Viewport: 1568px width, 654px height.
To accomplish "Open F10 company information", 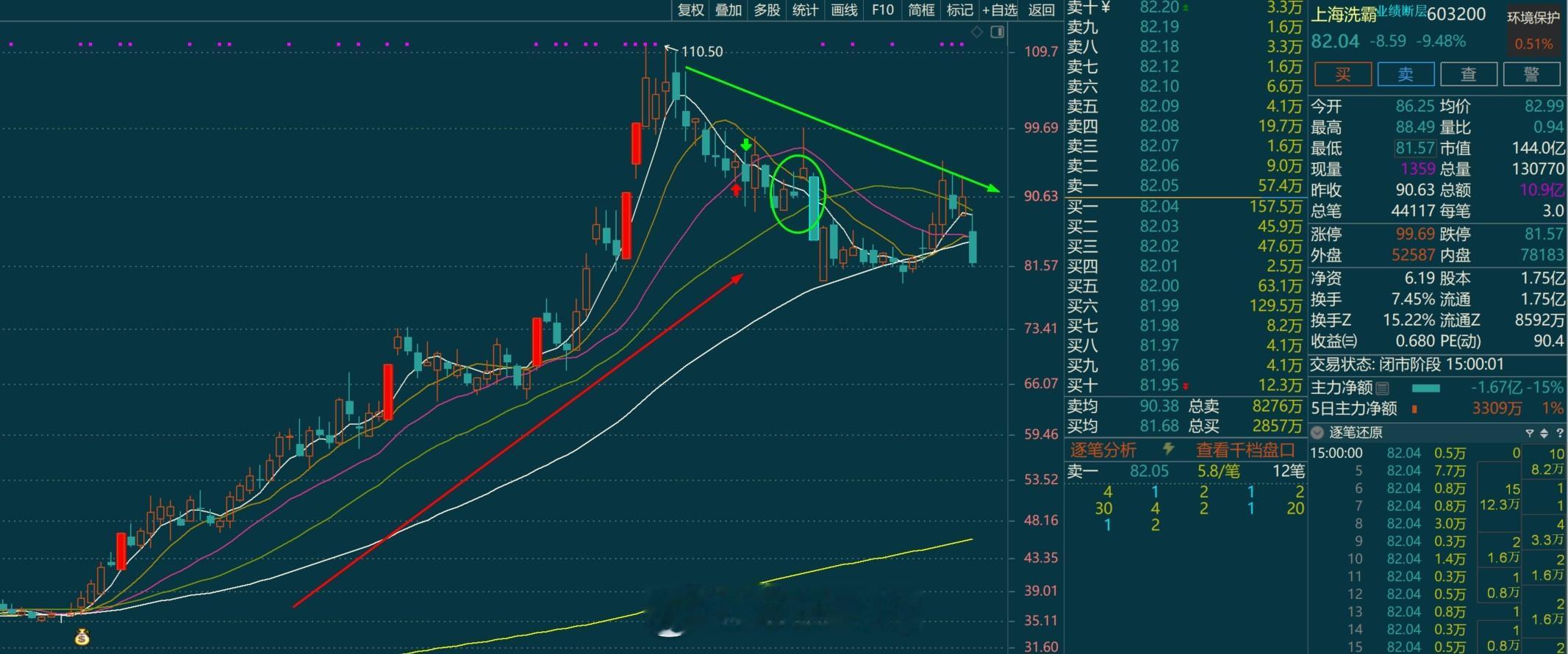I will click(883, 10).
